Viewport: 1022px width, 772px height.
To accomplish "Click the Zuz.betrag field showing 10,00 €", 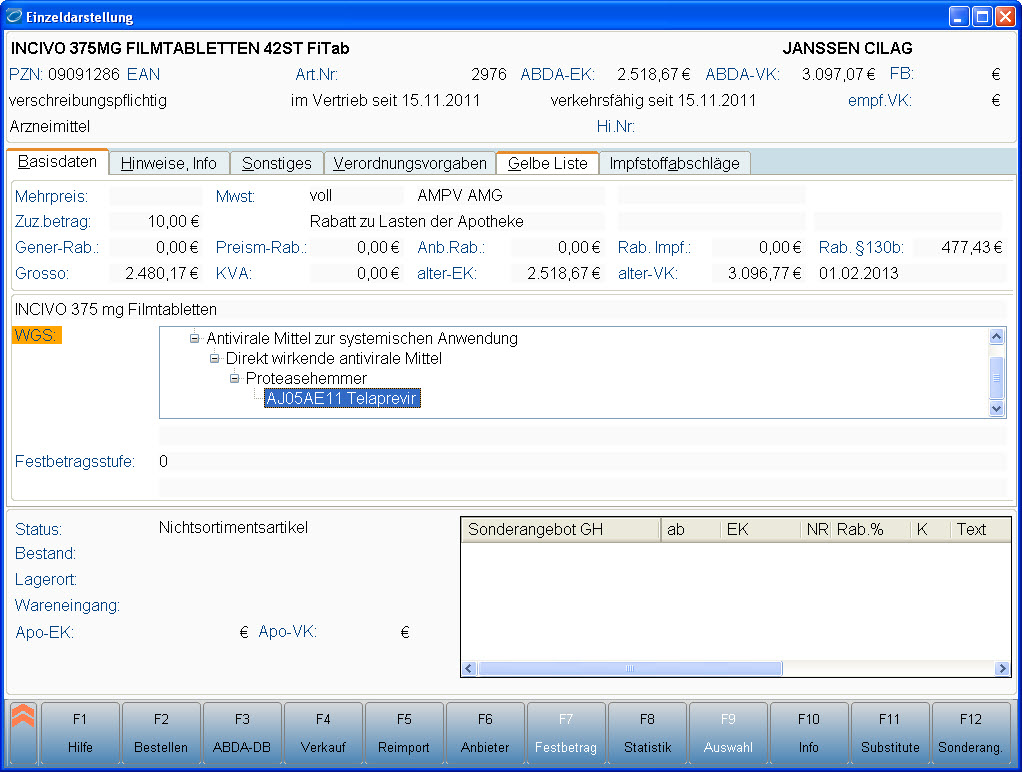I will tap(156, 222).
